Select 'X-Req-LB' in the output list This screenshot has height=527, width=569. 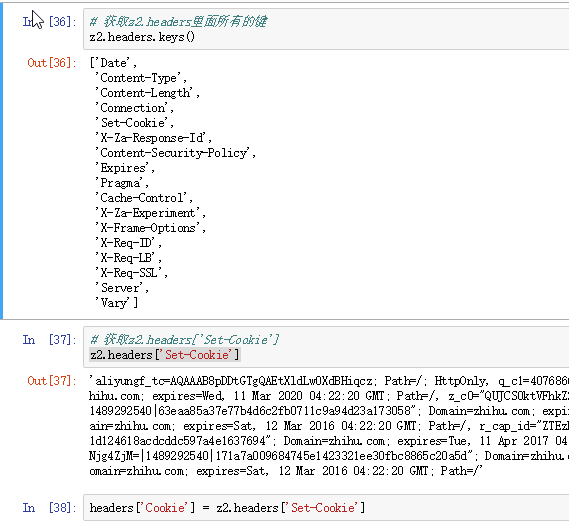point(125,258)
